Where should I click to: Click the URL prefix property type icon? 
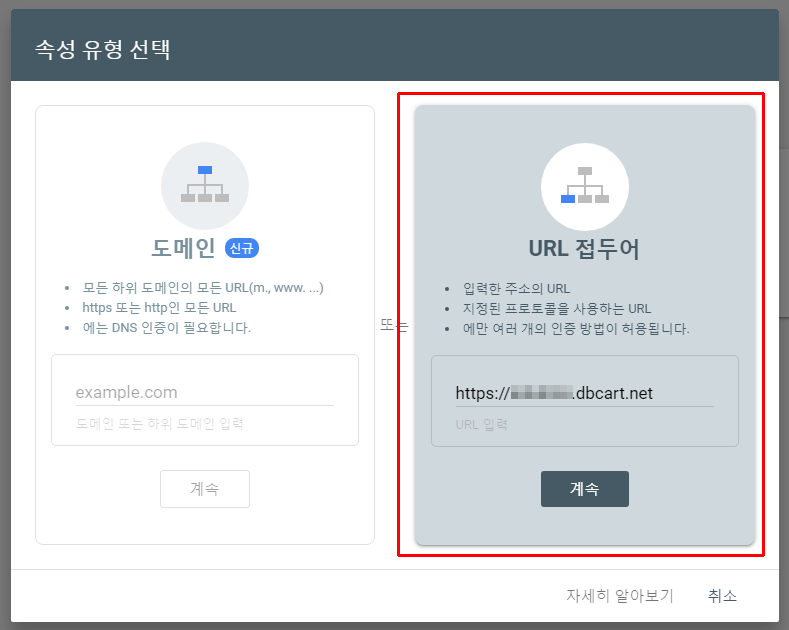pyautogui.click(x=585, y=186)
